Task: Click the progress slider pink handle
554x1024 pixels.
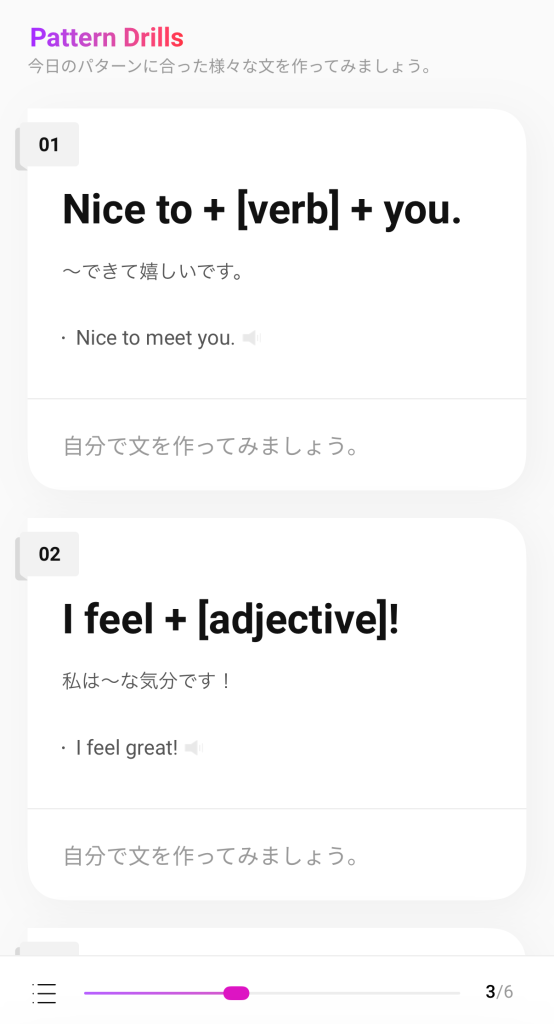Action: click(x=236, y=993)
